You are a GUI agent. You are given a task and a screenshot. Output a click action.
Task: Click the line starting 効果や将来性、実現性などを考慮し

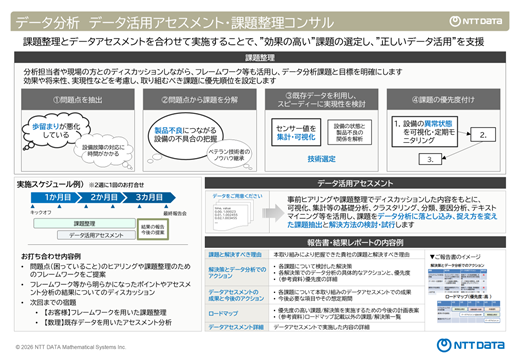pos(150,81)
